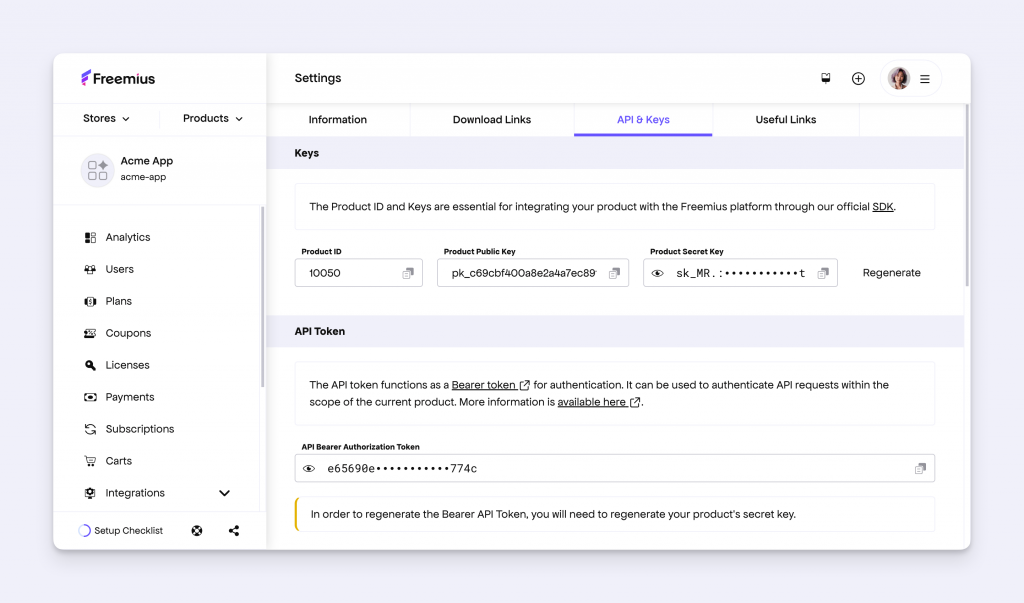Screen dimensions: 1024x603
Task: Click the sidebar scrollbar
Action: 263,297
